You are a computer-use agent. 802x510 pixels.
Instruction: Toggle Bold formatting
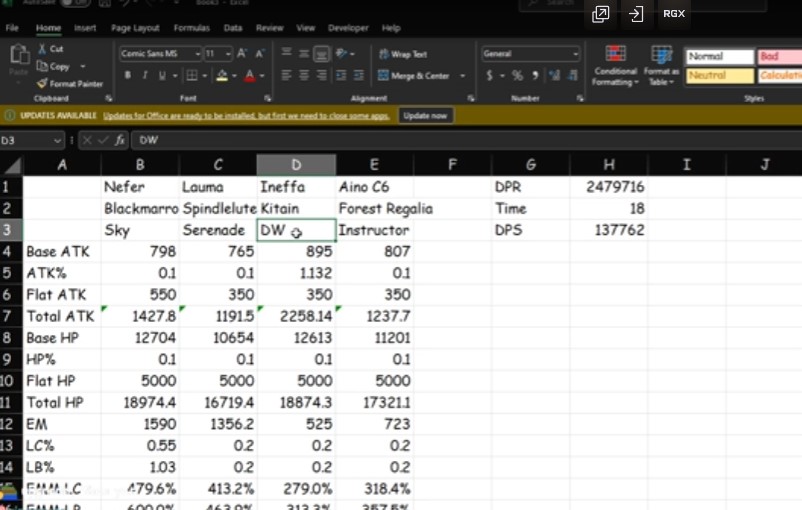click(127, 76)
